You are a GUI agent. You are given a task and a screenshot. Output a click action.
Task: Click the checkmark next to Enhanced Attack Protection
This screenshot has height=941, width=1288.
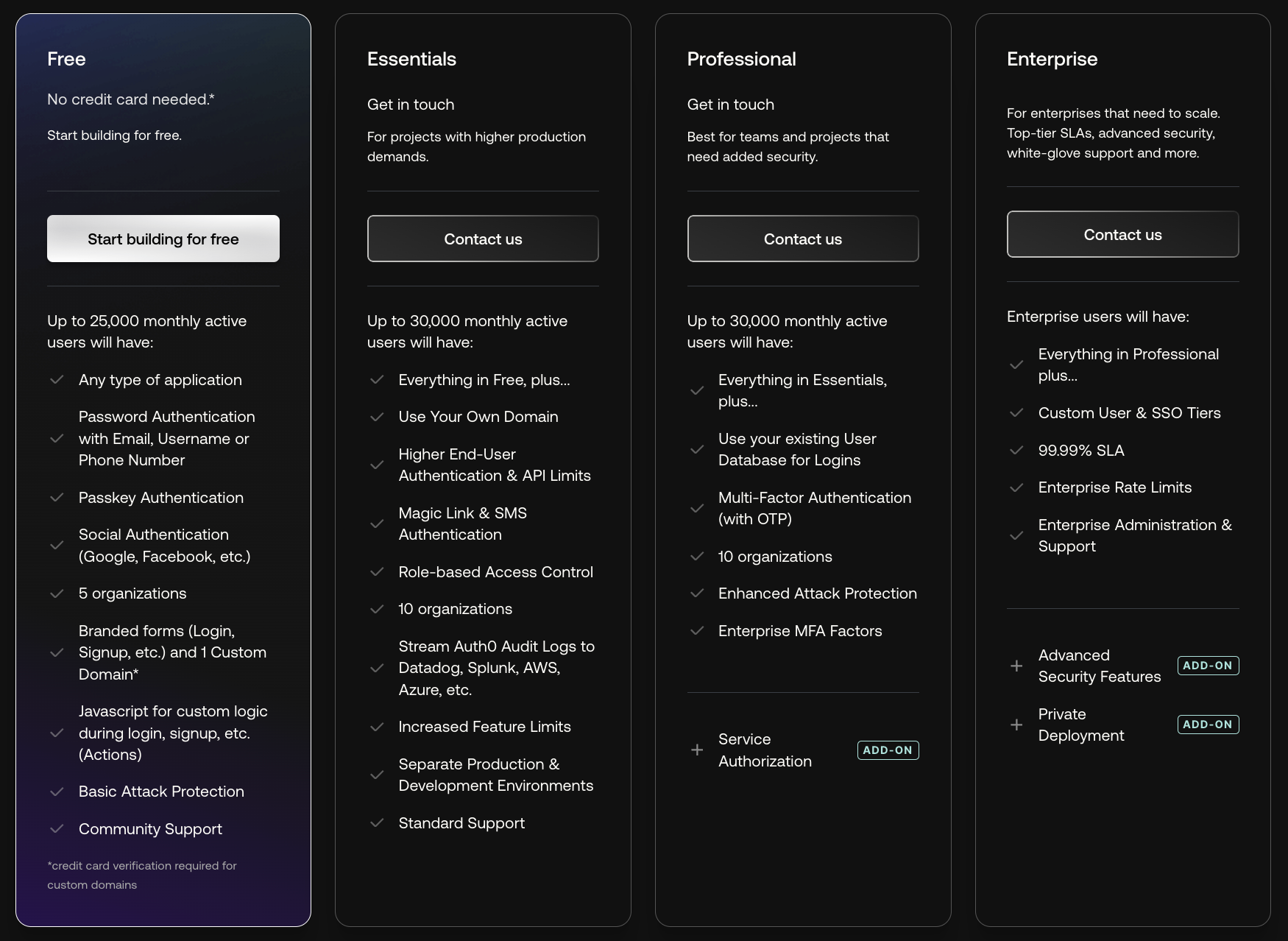coord(697,593)
